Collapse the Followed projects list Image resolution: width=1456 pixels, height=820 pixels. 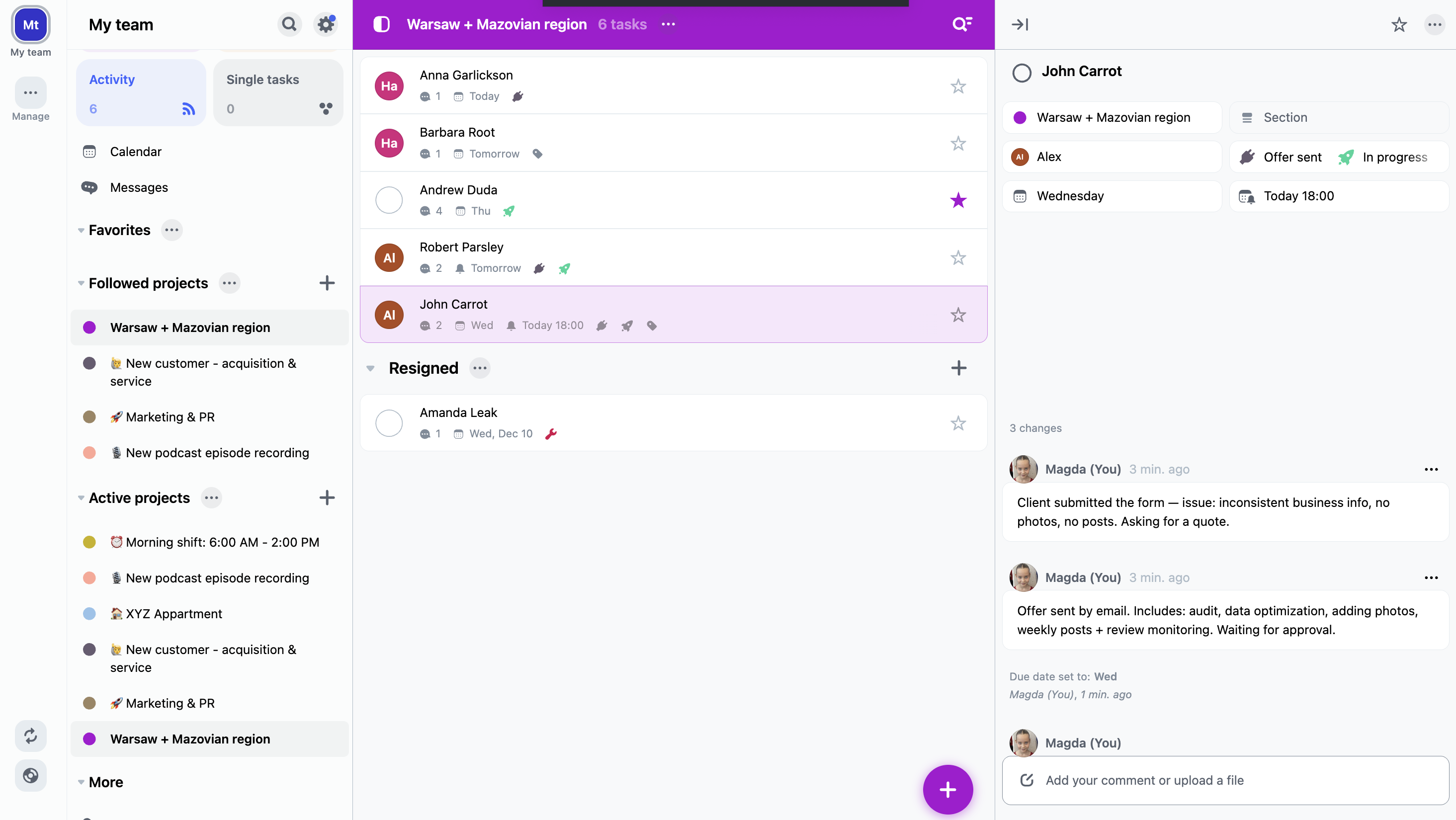[x=81, y=283]
